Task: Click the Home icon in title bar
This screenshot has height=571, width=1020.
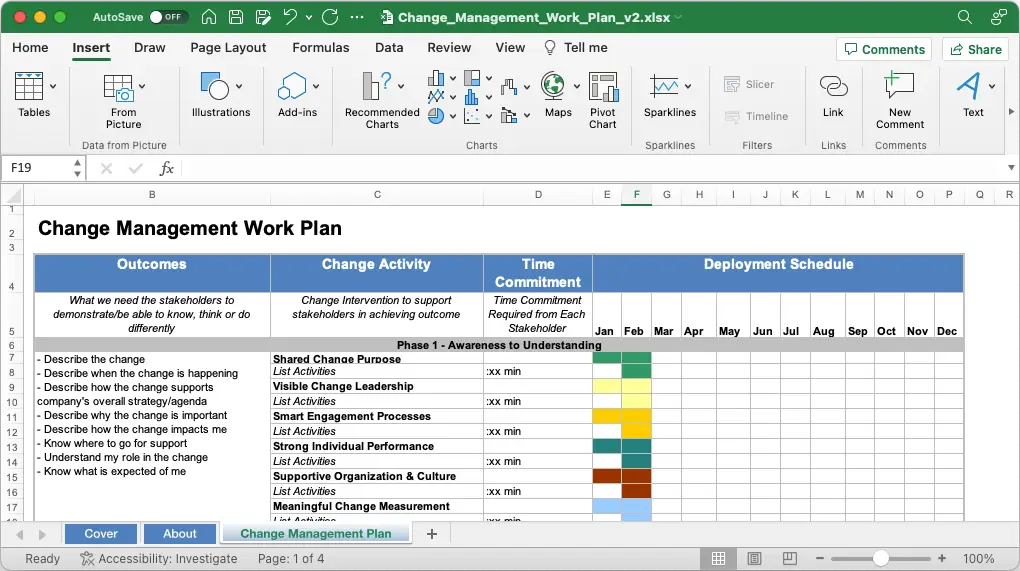Action: (x=209, y=17)
